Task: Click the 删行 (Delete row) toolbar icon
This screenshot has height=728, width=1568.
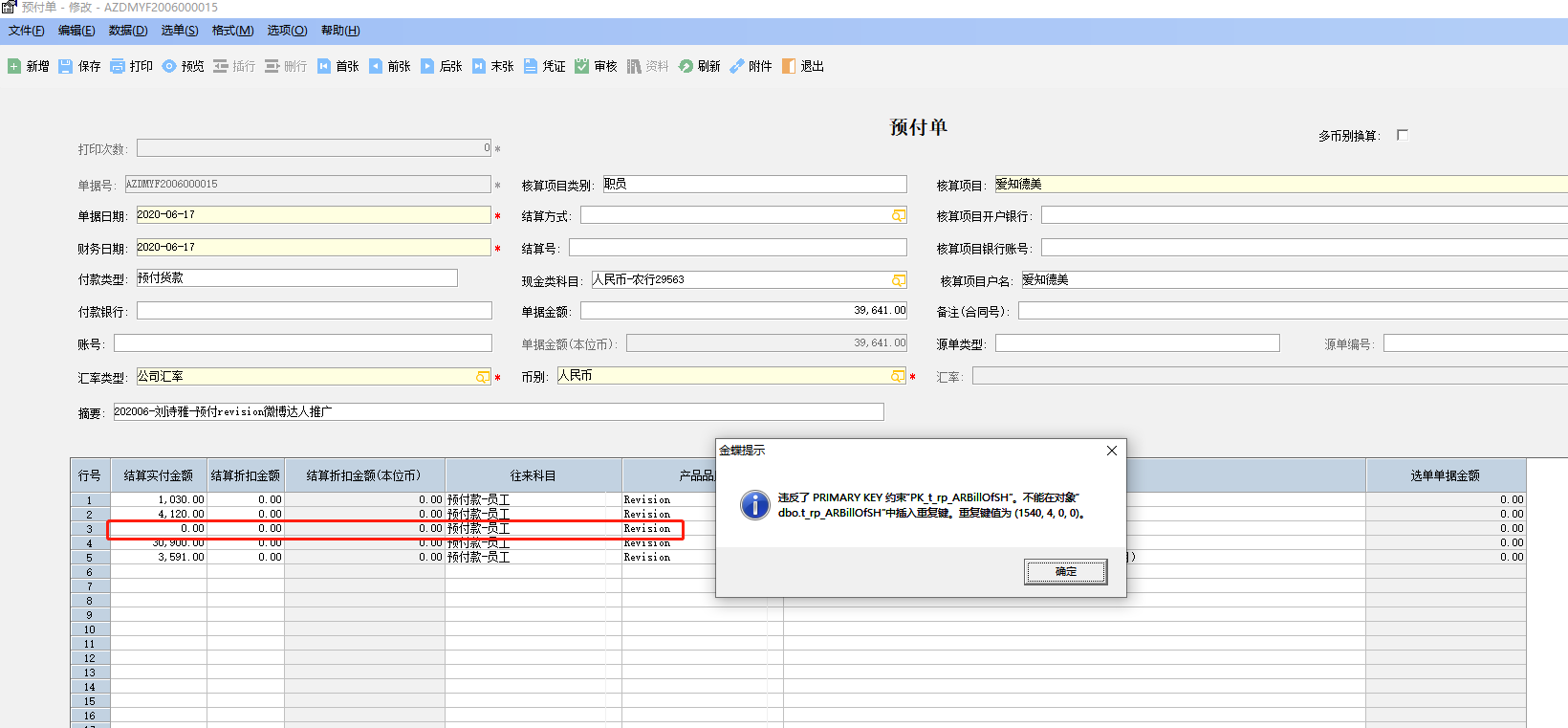Action: tap(272, 66)
